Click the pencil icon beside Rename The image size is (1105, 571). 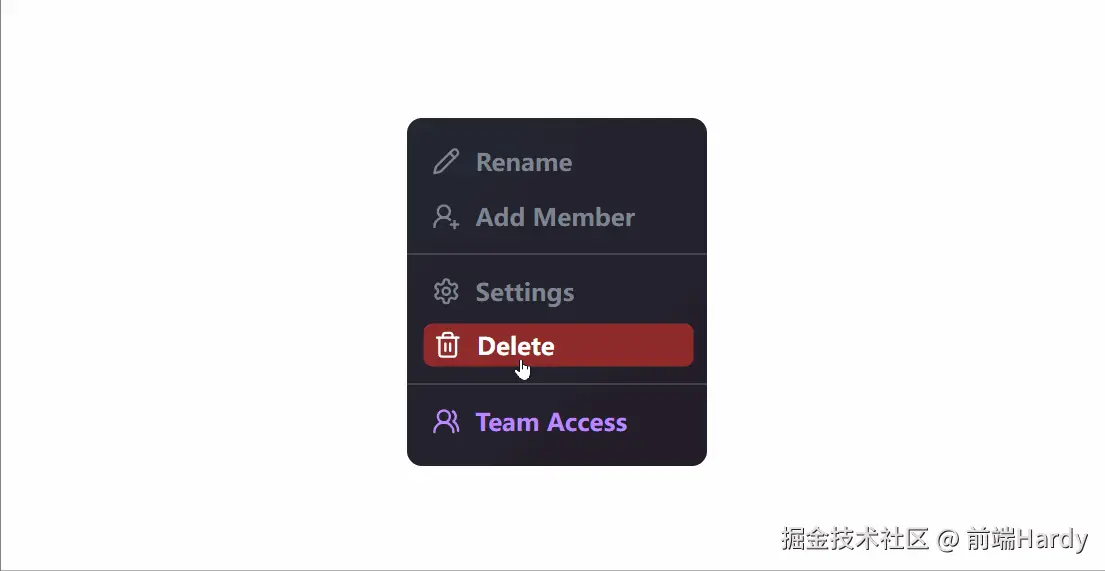point(446,161)
